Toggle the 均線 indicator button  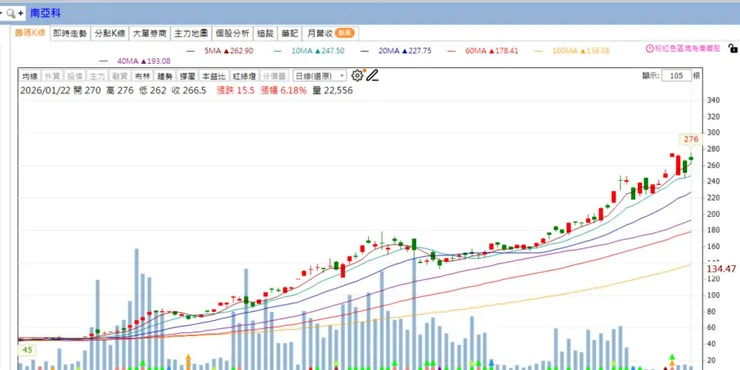point(30,76)
